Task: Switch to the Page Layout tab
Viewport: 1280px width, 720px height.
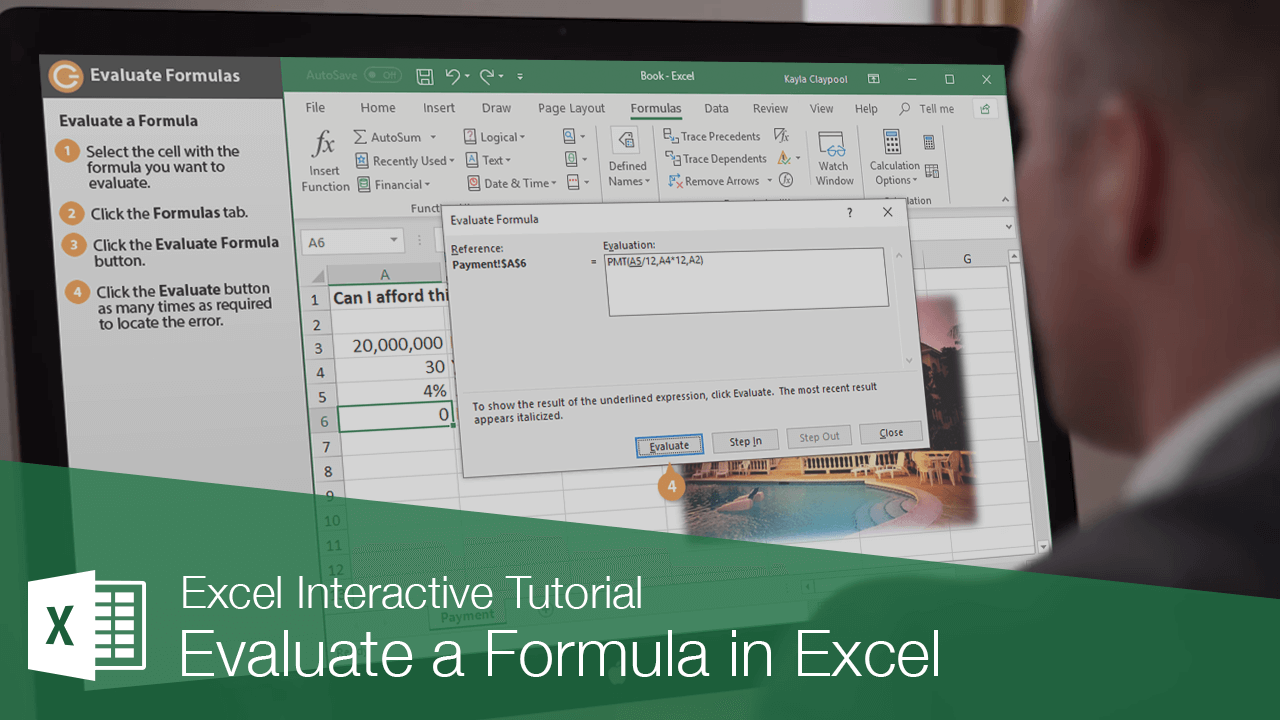Action: pyautogui.click(x=570, y=108)
